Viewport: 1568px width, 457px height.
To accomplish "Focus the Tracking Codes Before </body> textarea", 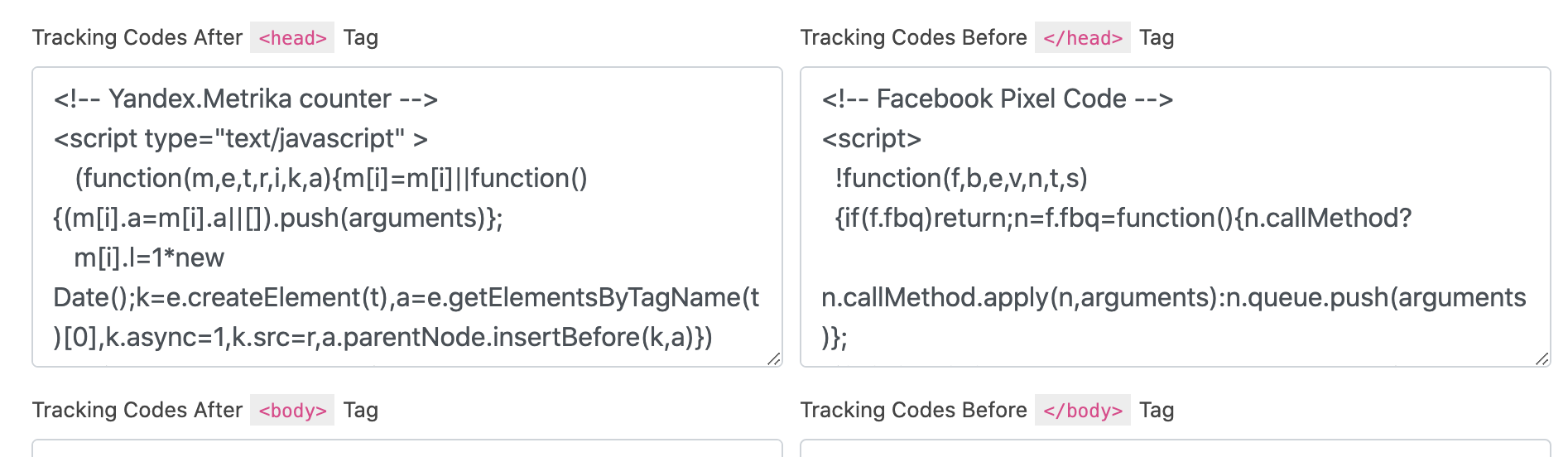I will (1176, 449).
